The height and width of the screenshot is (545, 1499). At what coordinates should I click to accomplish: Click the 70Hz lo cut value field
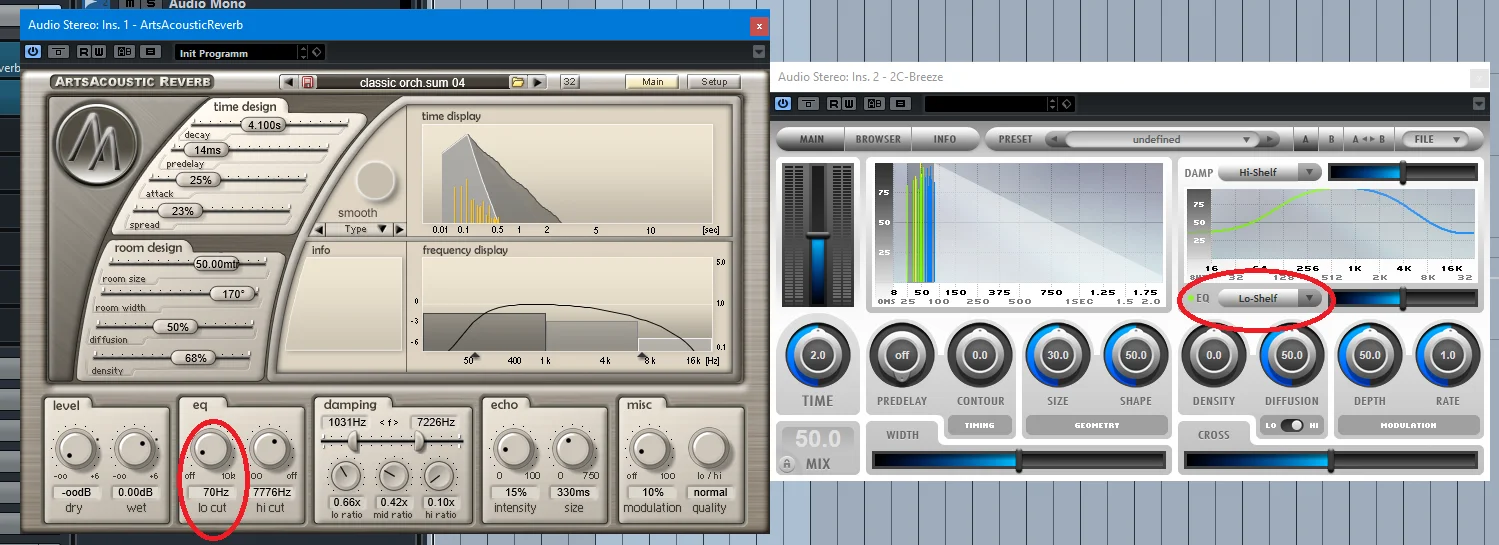(x=214, y=492)
